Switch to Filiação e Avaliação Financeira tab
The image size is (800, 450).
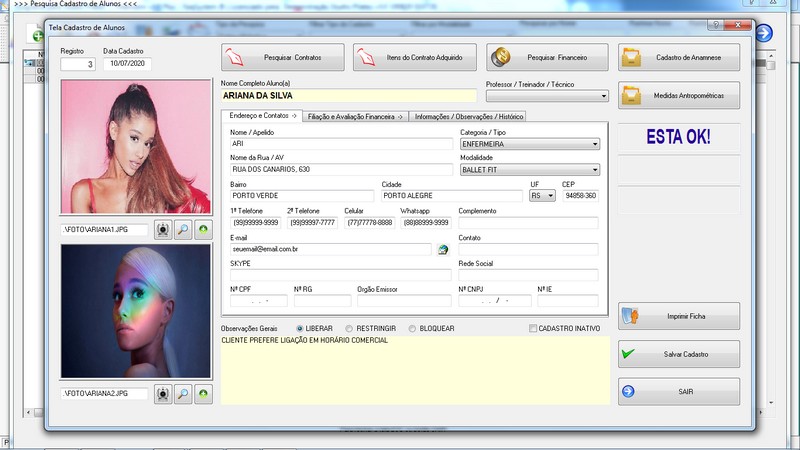coord(355,116)
